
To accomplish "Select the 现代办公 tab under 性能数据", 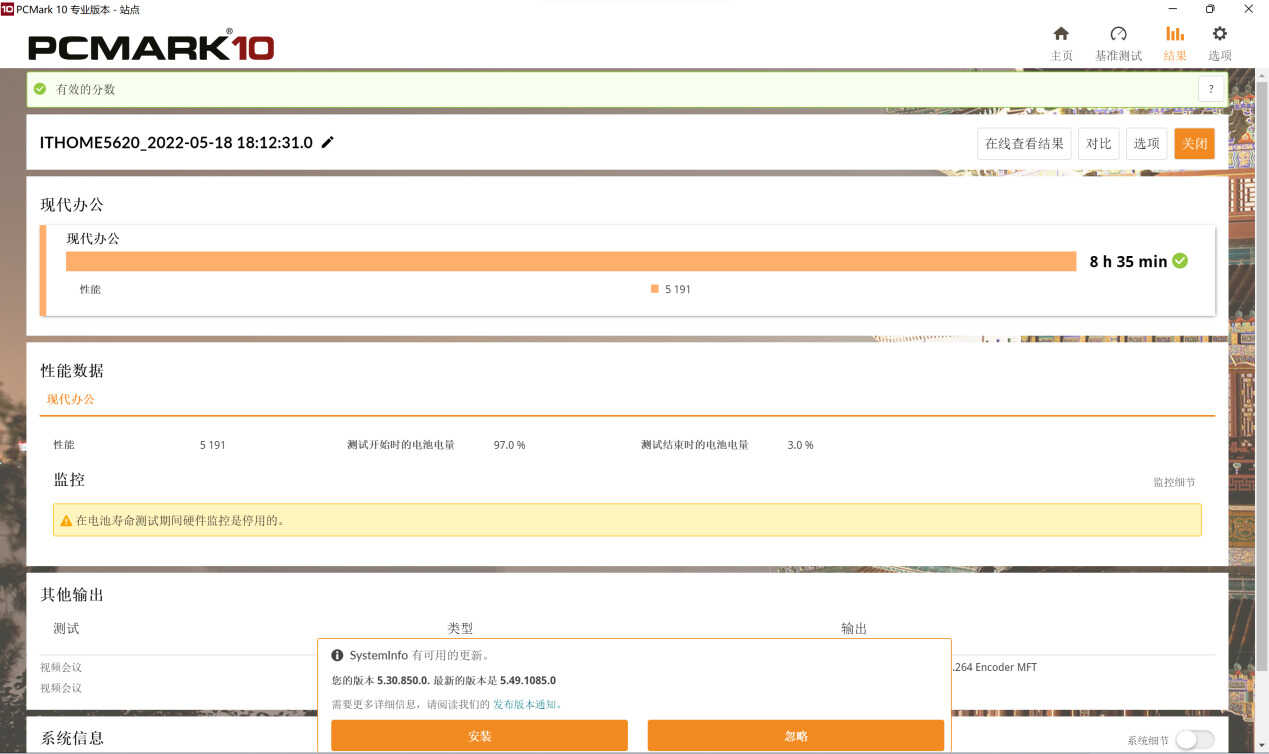I will pos(71,399).
